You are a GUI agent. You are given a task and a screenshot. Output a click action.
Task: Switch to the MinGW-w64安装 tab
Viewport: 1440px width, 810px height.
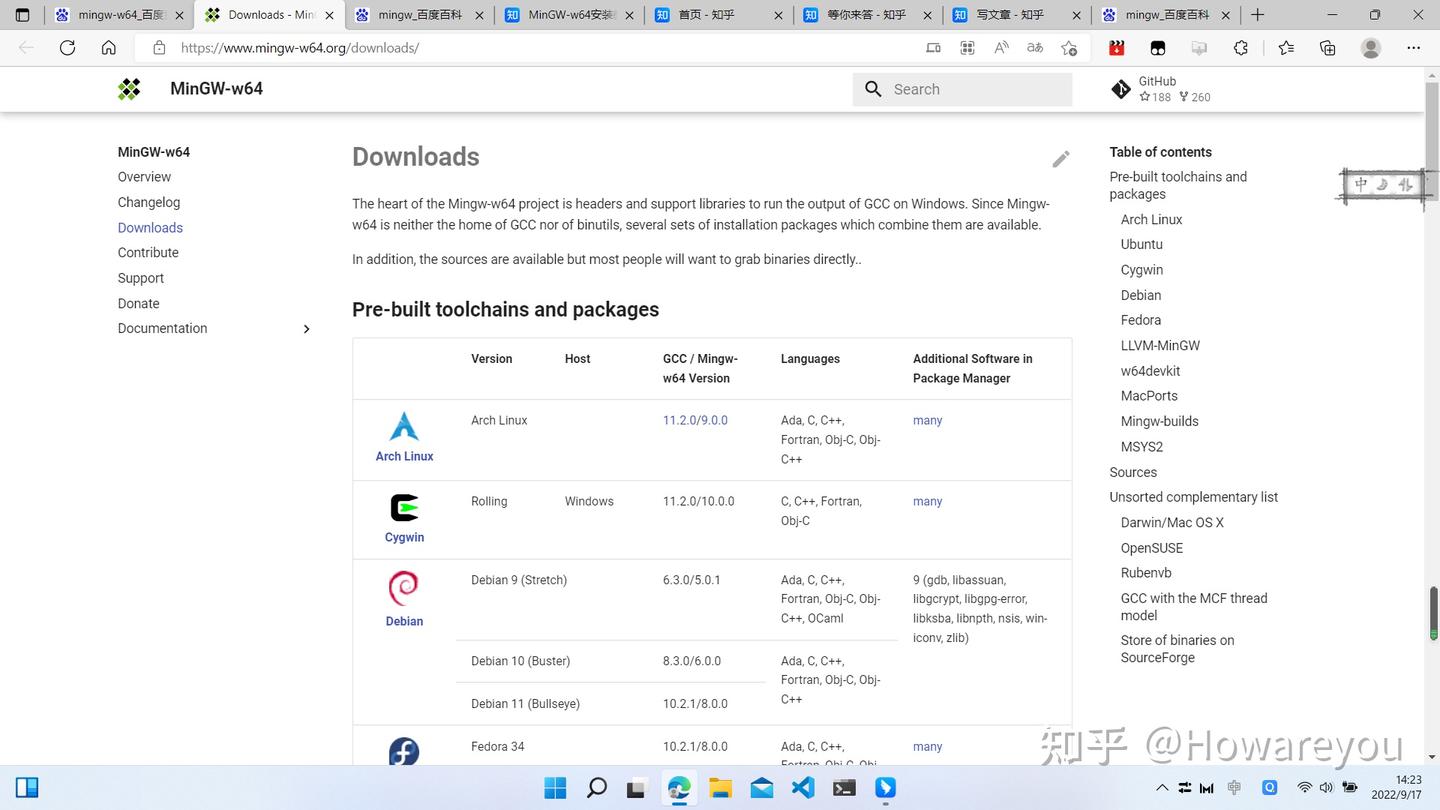(x=568, y=15)
